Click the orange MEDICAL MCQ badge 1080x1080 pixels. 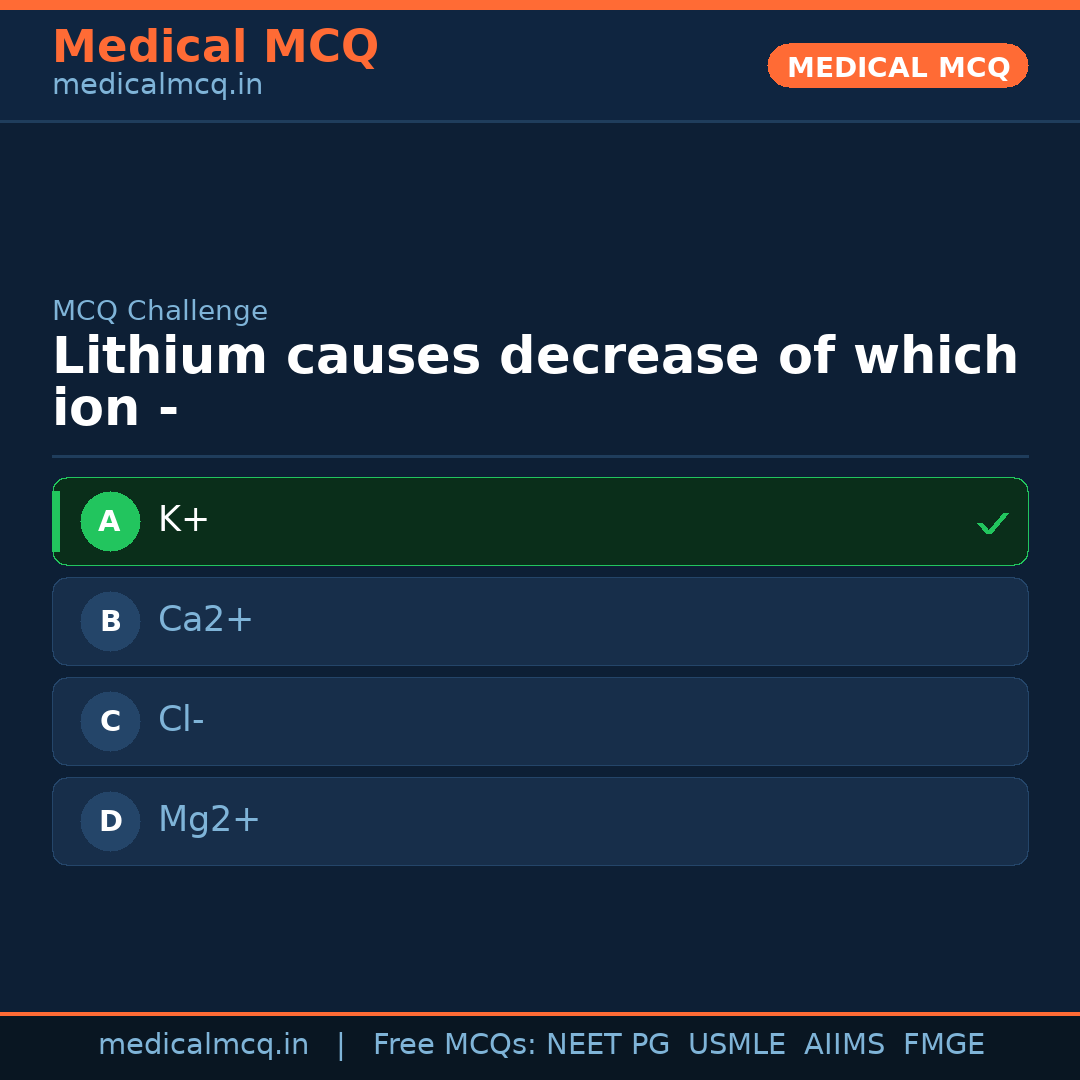coord(897,66)
